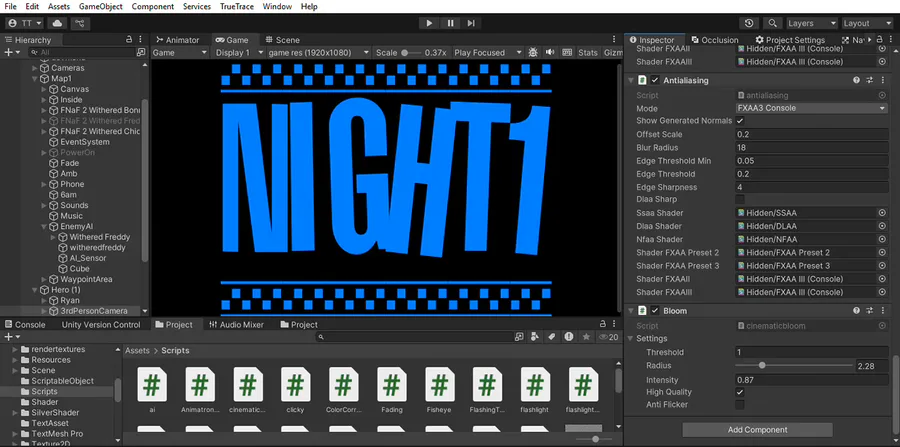Disable the Antialiasing component checkbox

coord(655,80)
